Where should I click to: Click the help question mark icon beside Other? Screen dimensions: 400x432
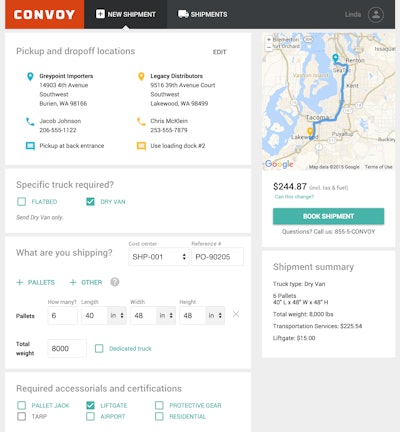[115, 282]
